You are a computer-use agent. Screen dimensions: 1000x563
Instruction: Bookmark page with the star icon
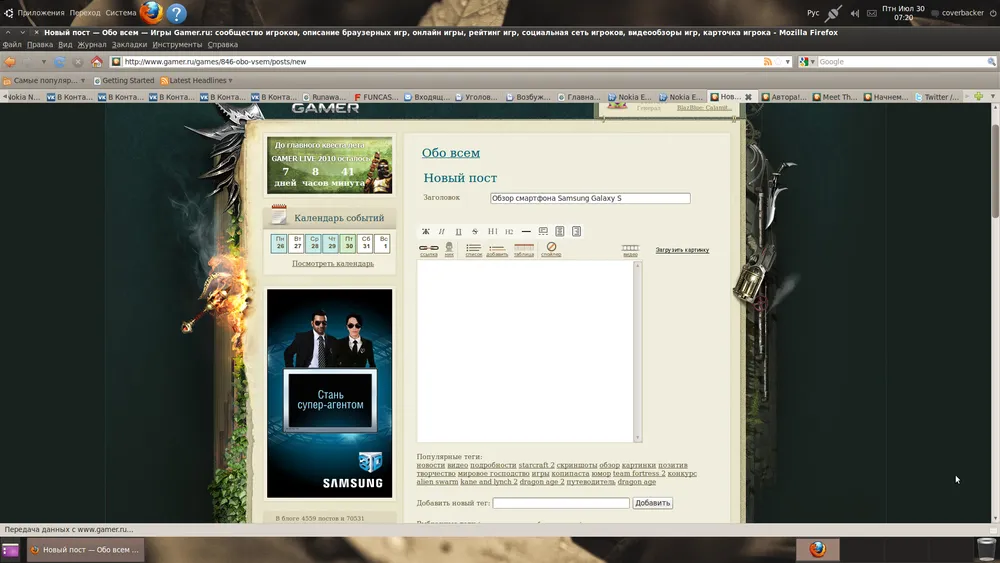pyautogui.click(x=778, y=62)
